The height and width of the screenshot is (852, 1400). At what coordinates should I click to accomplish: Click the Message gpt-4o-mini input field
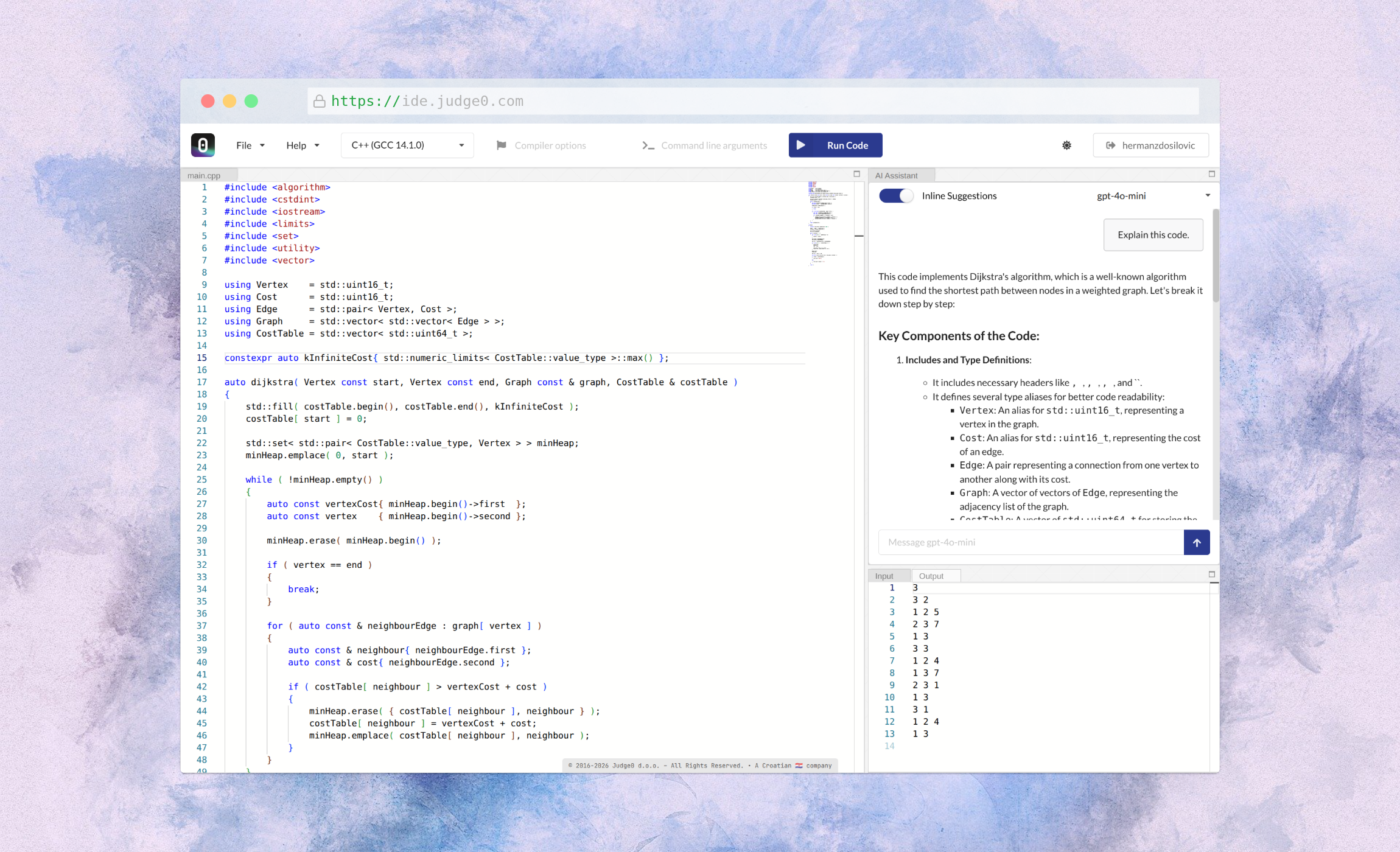(1031, 542)
